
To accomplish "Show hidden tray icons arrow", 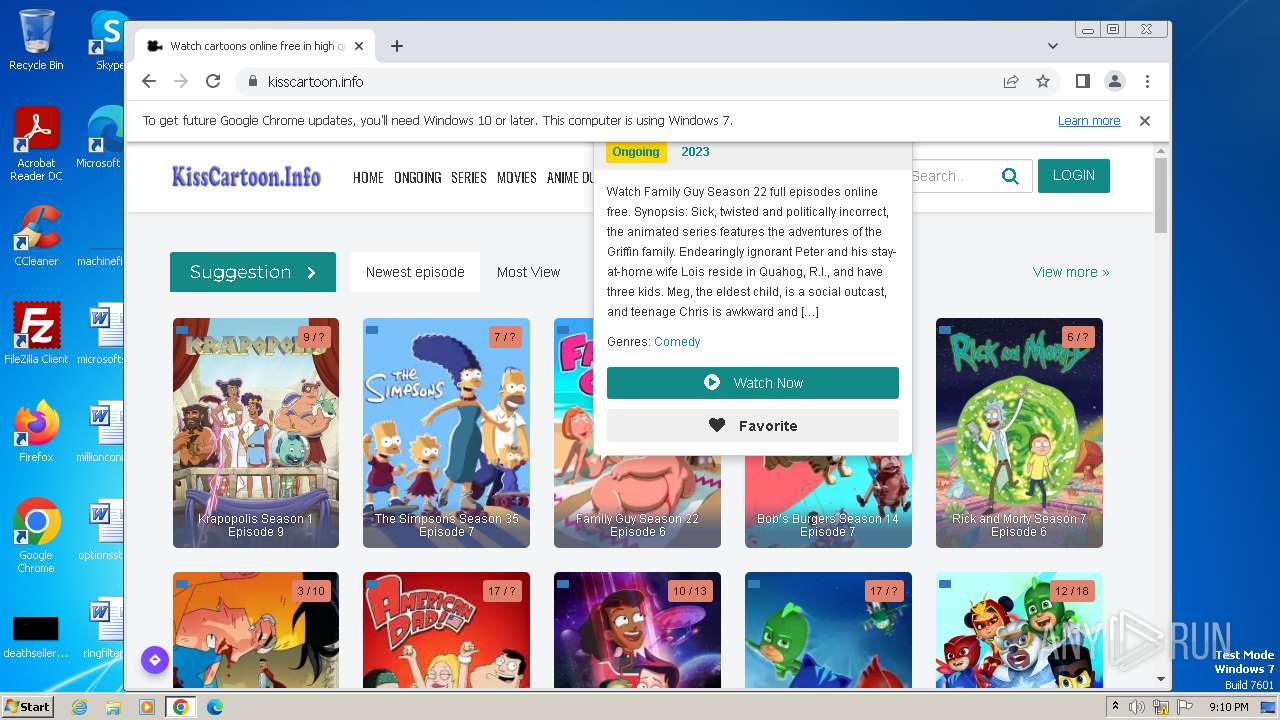I will coord(1116,707).
